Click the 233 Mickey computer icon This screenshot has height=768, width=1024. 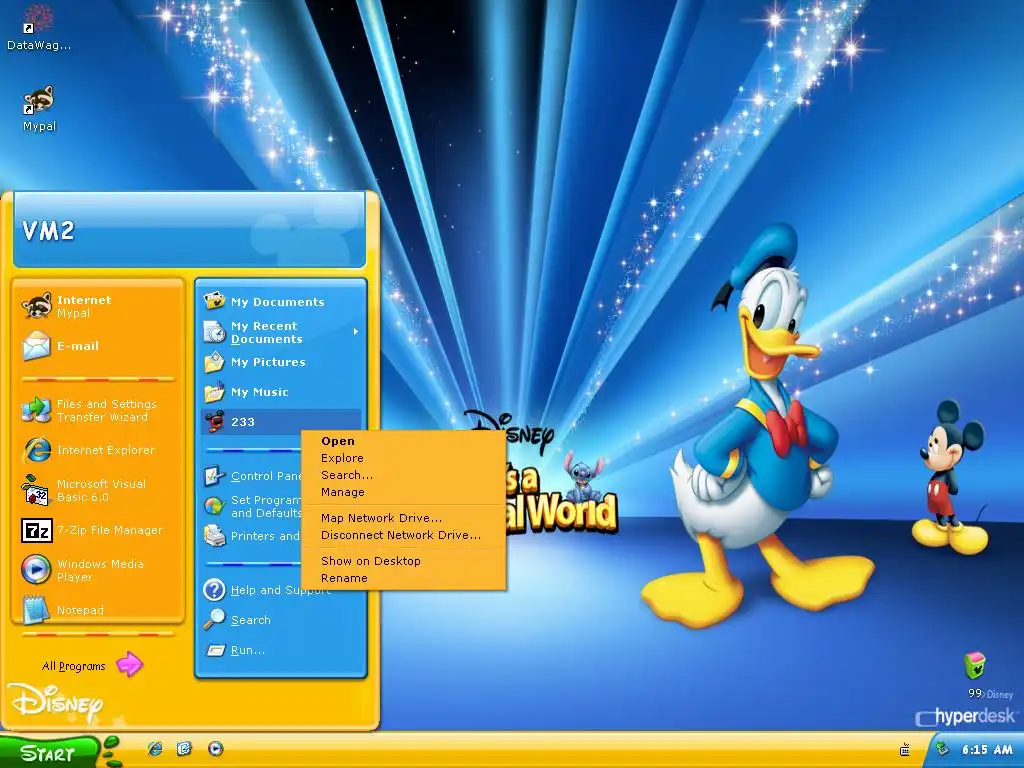[x=214, y=422]
